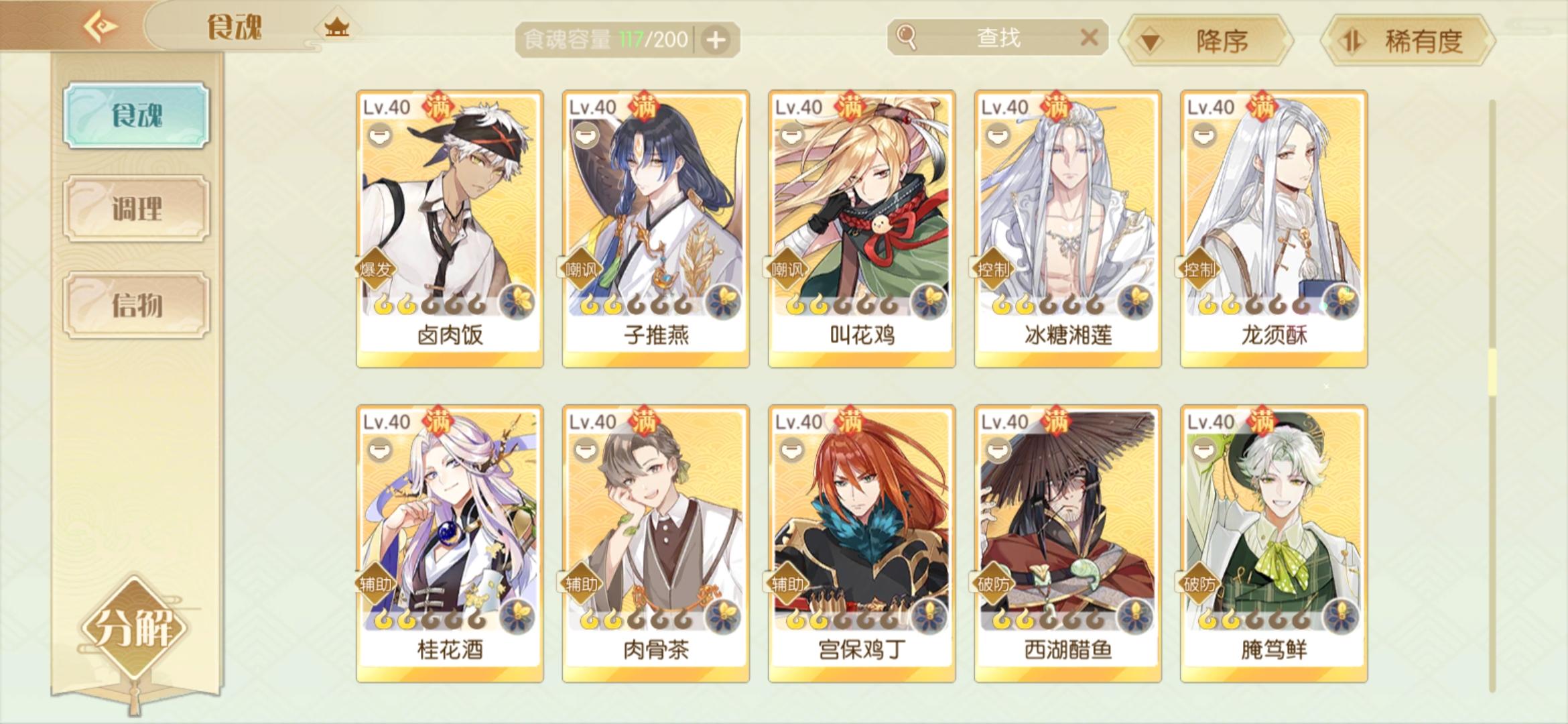Open the home pavilion icon
This screenshot has width=1568, height=724.
click(336, 27)
